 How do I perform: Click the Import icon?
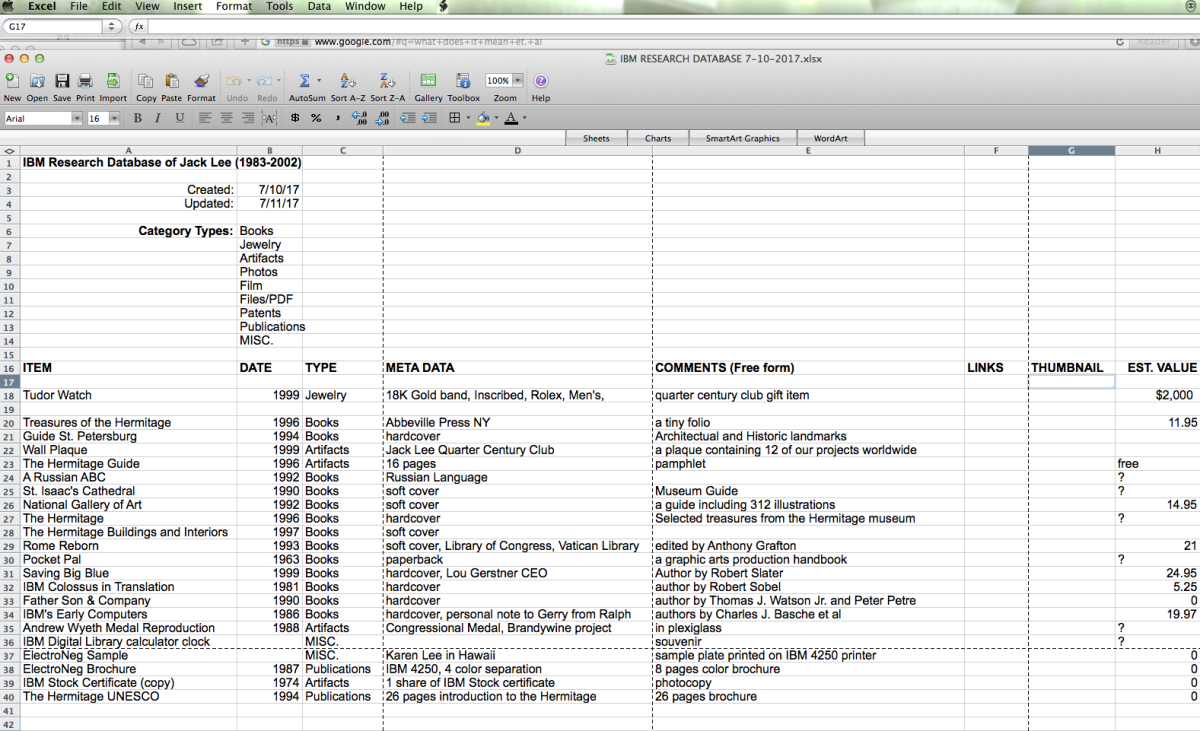pyautogui.click(x=113, y=81)
